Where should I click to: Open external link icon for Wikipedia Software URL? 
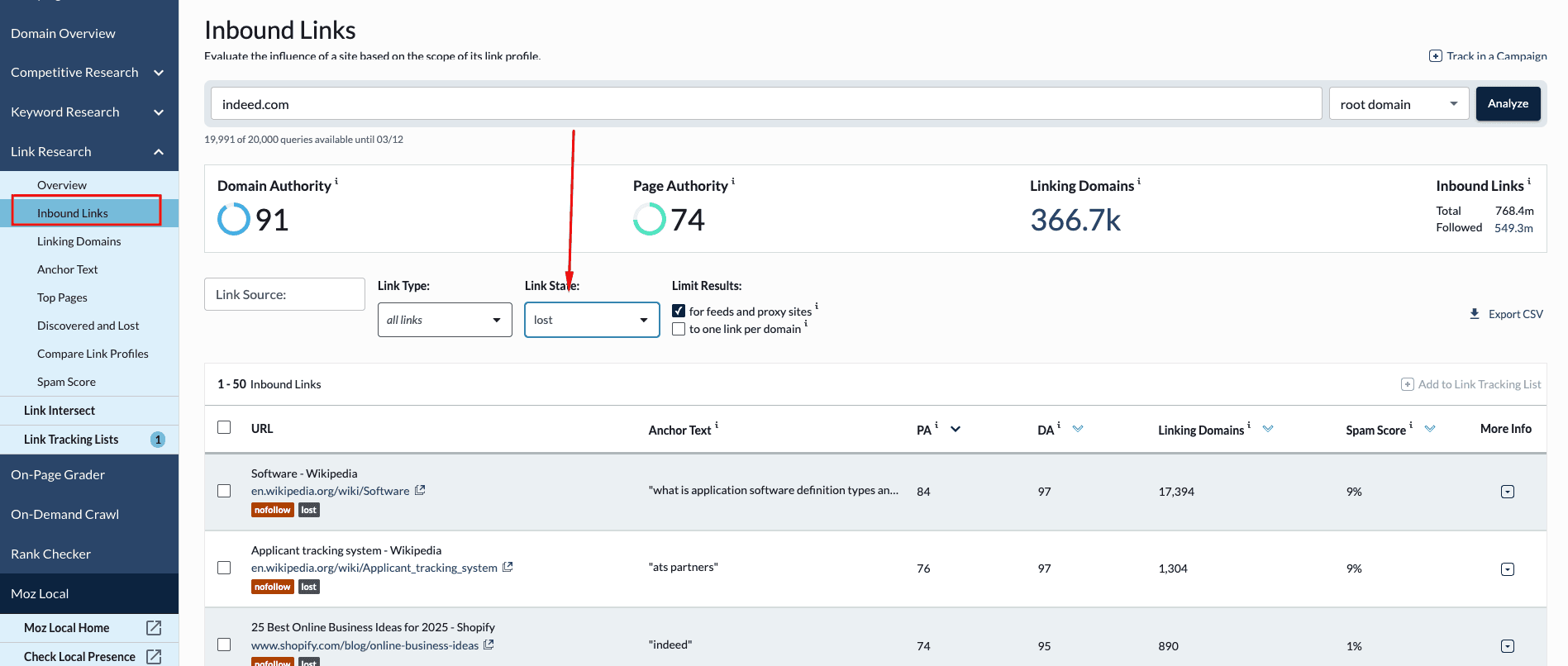click(x=420, y=490)
